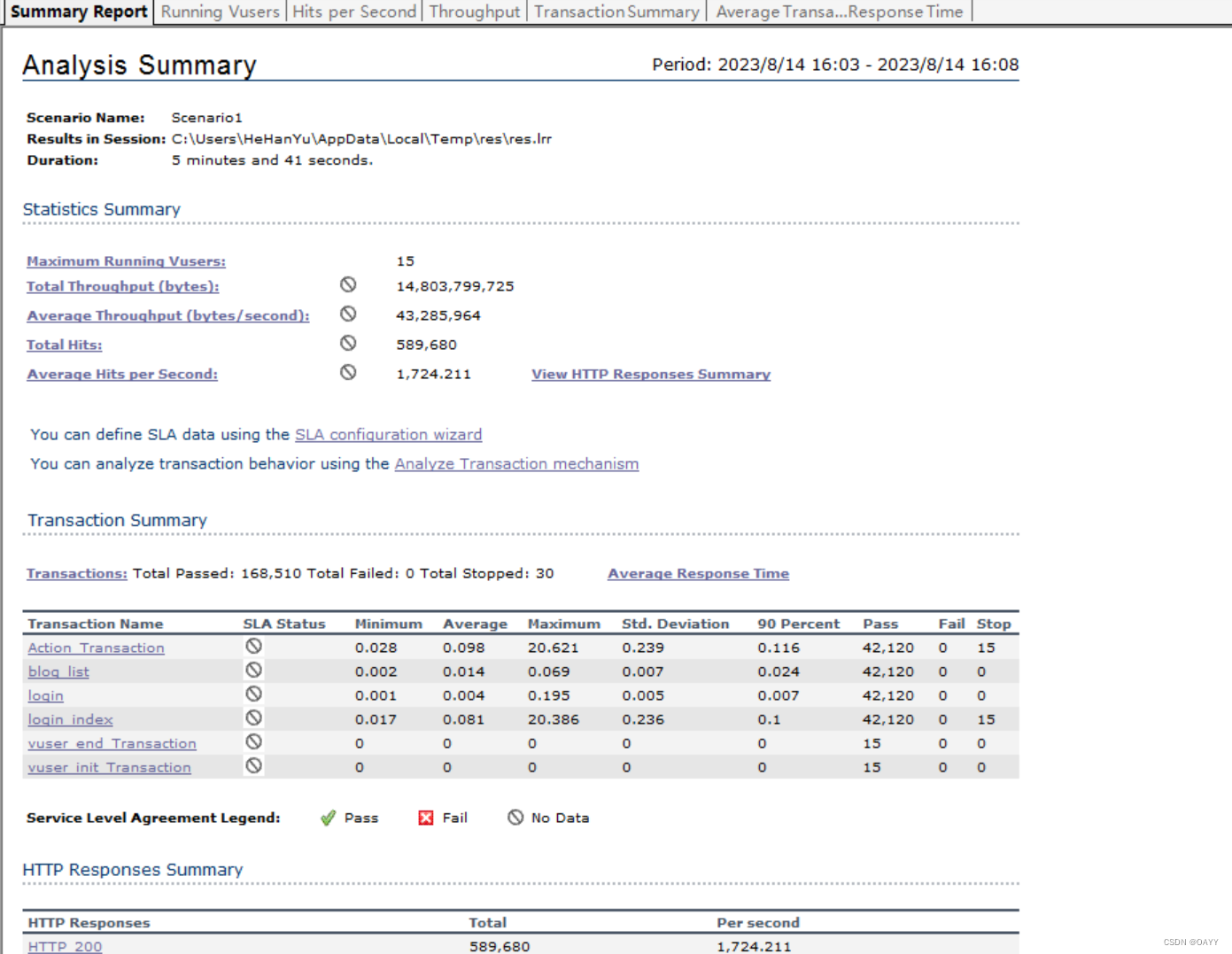Click the HTTP_200 response link
Viewport: 1232px width, 954px height.
[x=65, y=946]
